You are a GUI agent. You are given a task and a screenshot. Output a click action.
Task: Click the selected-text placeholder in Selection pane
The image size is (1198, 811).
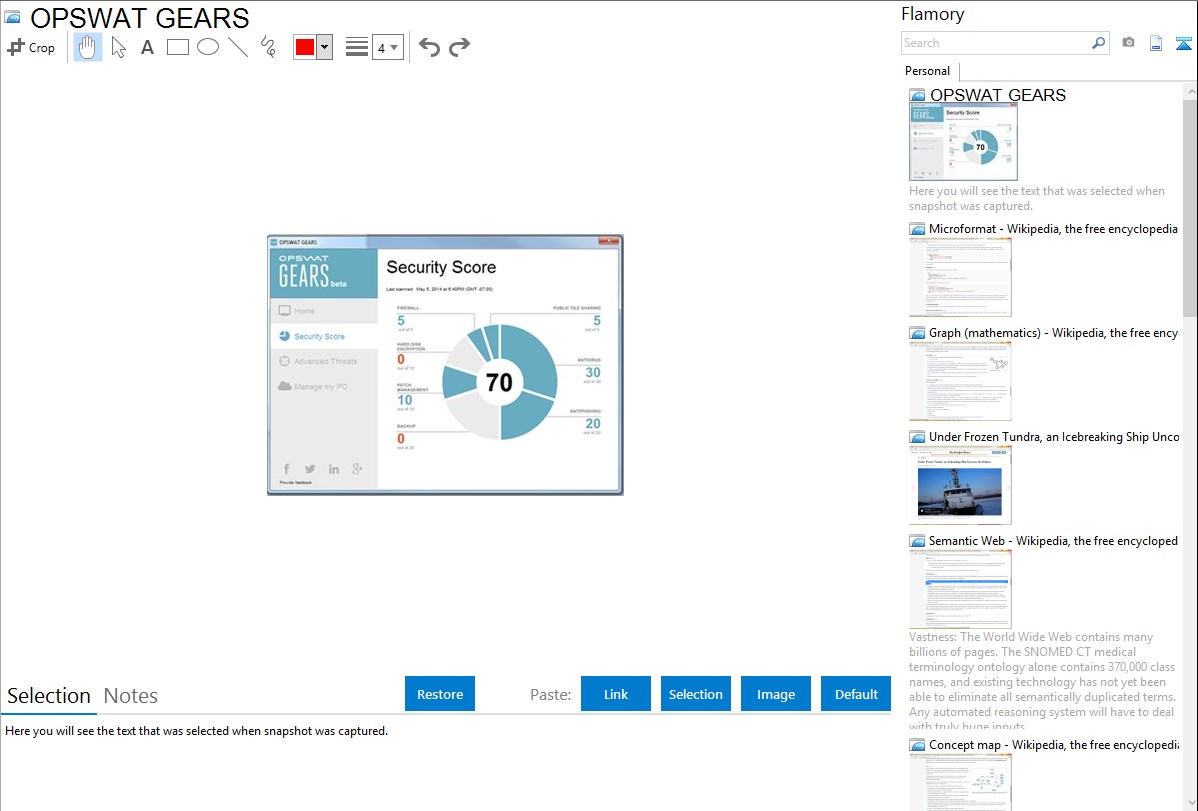point(196,731)
